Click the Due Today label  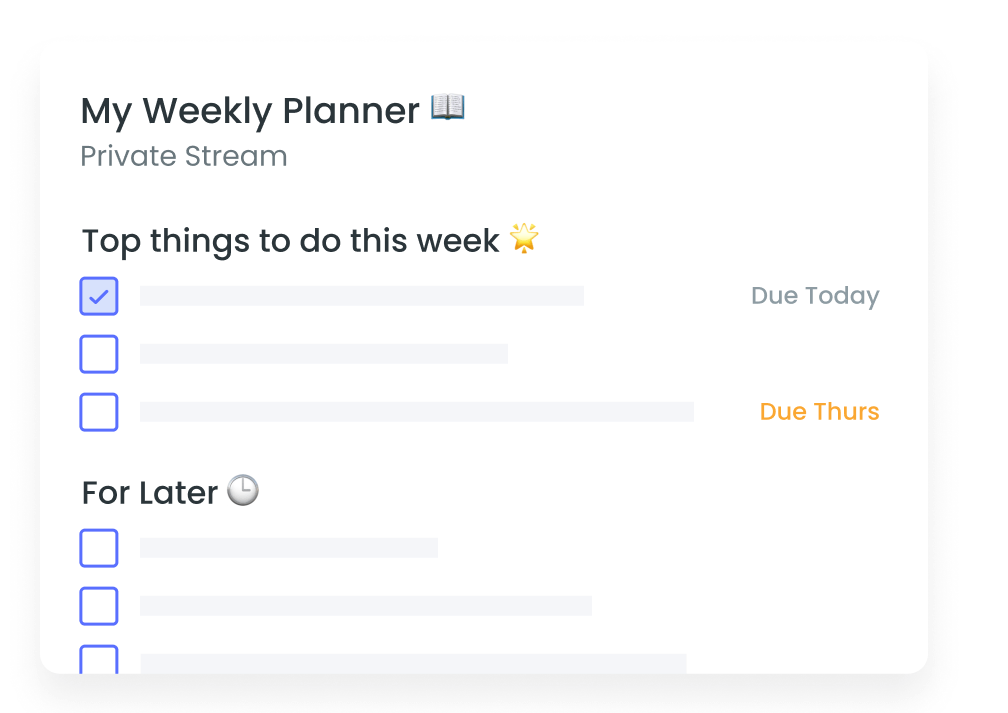tap(815, 296)
